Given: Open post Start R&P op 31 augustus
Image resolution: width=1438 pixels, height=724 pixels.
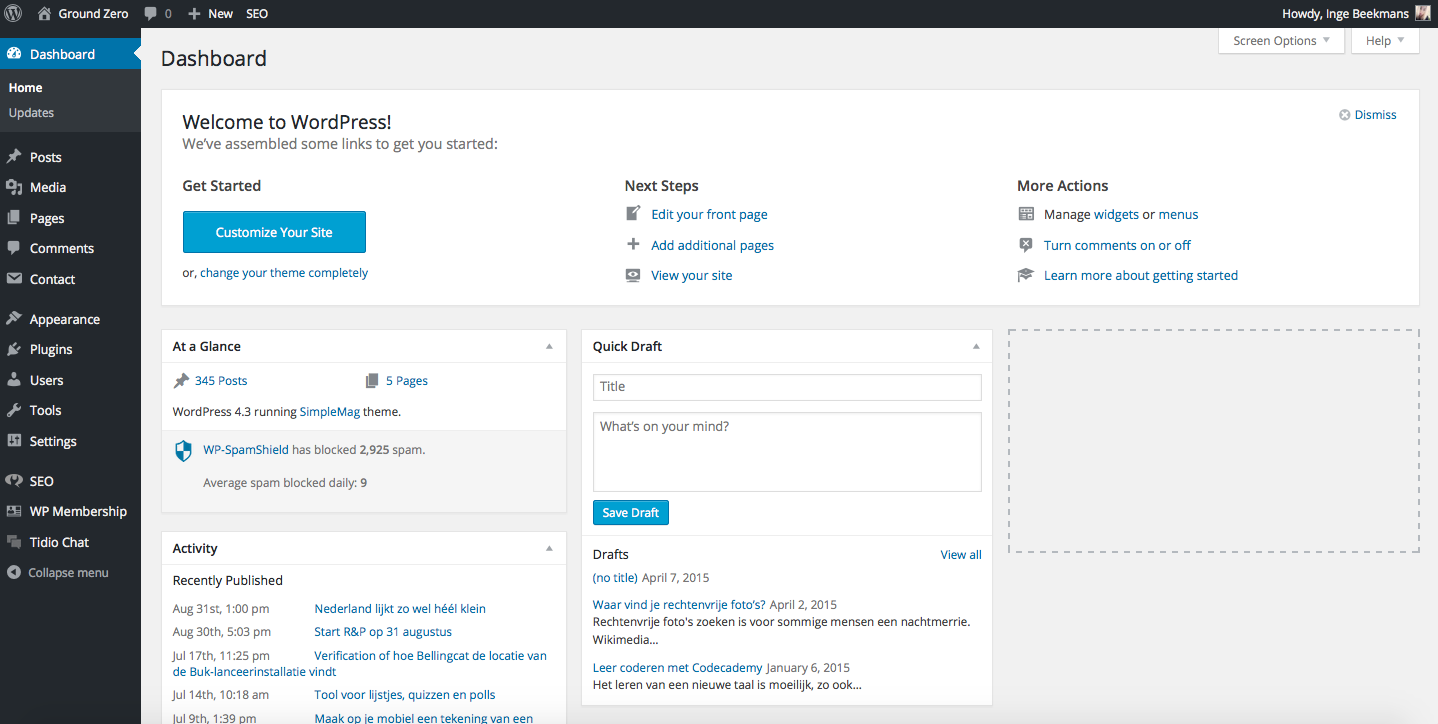Looking at the screenshot, I should [383, 632].
